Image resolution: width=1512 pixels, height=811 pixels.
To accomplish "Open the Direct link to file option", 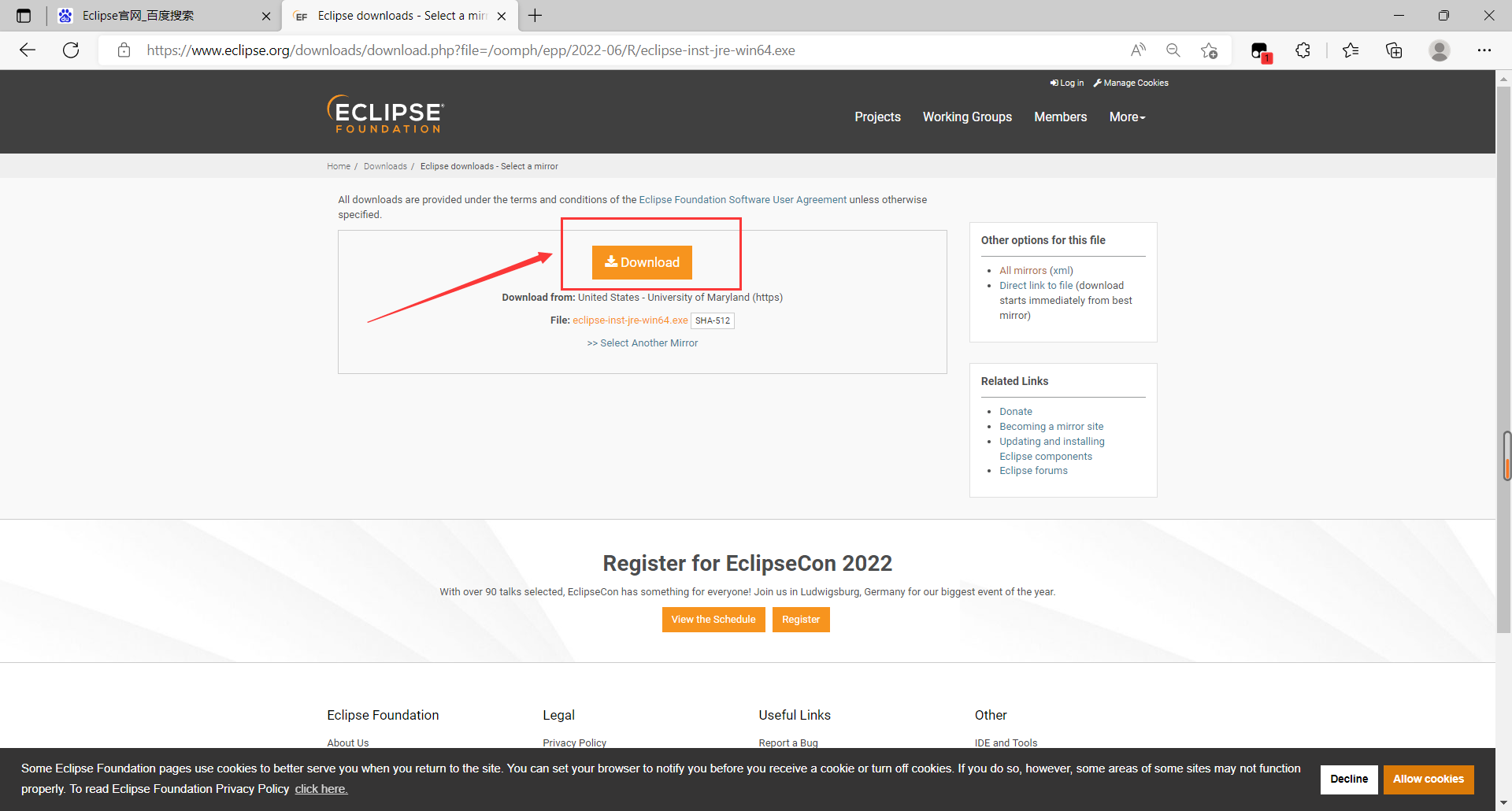I will tap(1036, 285).
